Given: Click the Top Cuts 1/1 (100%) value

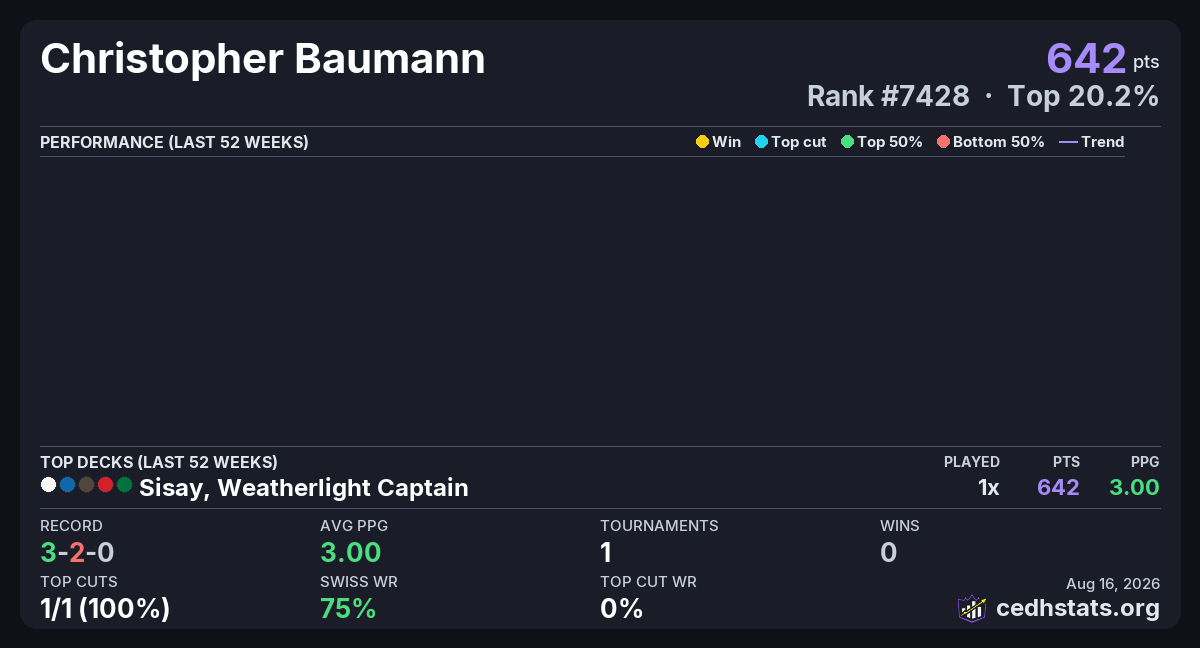Looking at the screenshot, I should pos(105,608).
